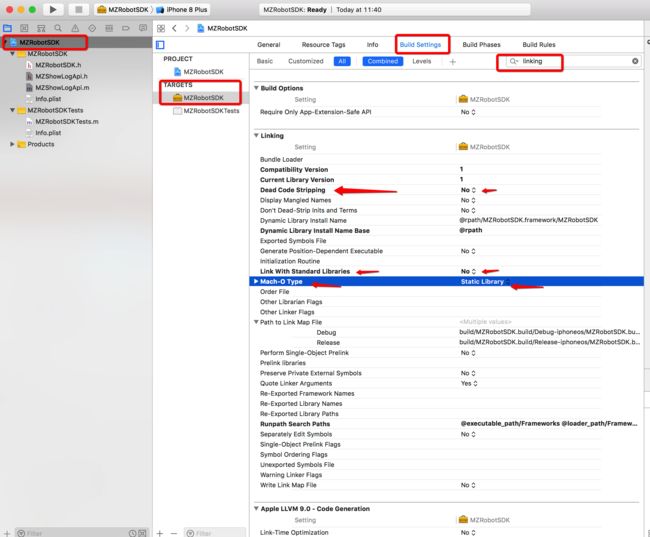Collapse Path to Link Map File
Viewport: 650px width, 537px height.
point(256,322)
